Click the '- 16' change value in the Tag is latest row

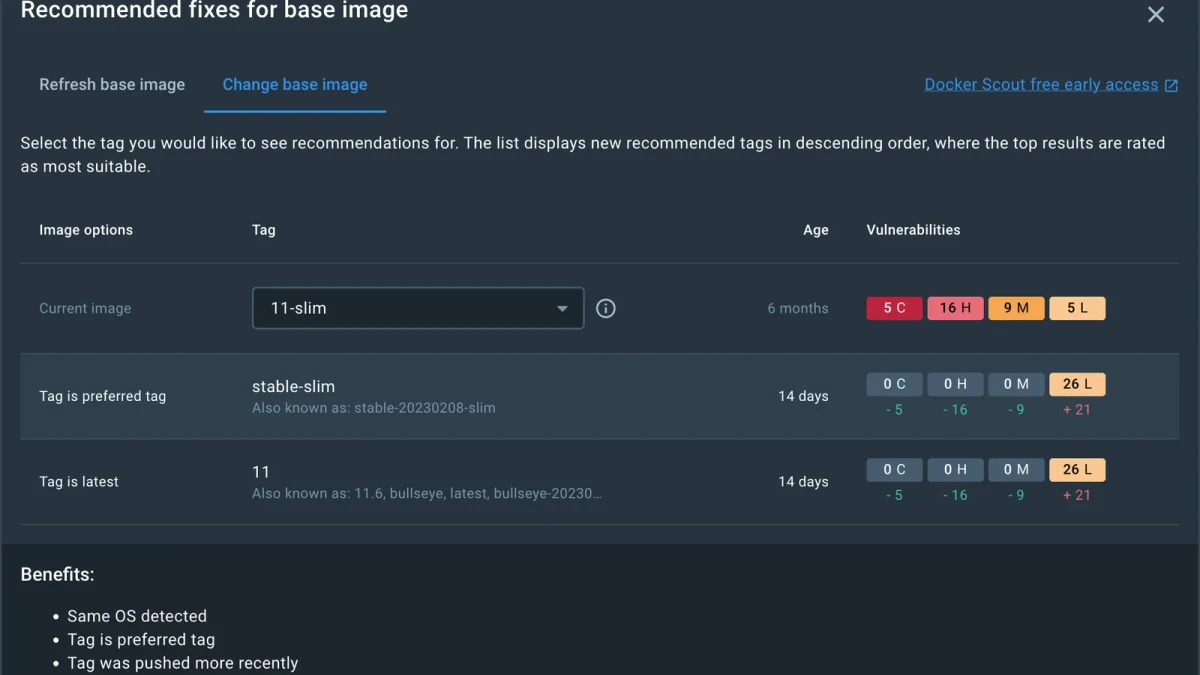coord(955,496)
